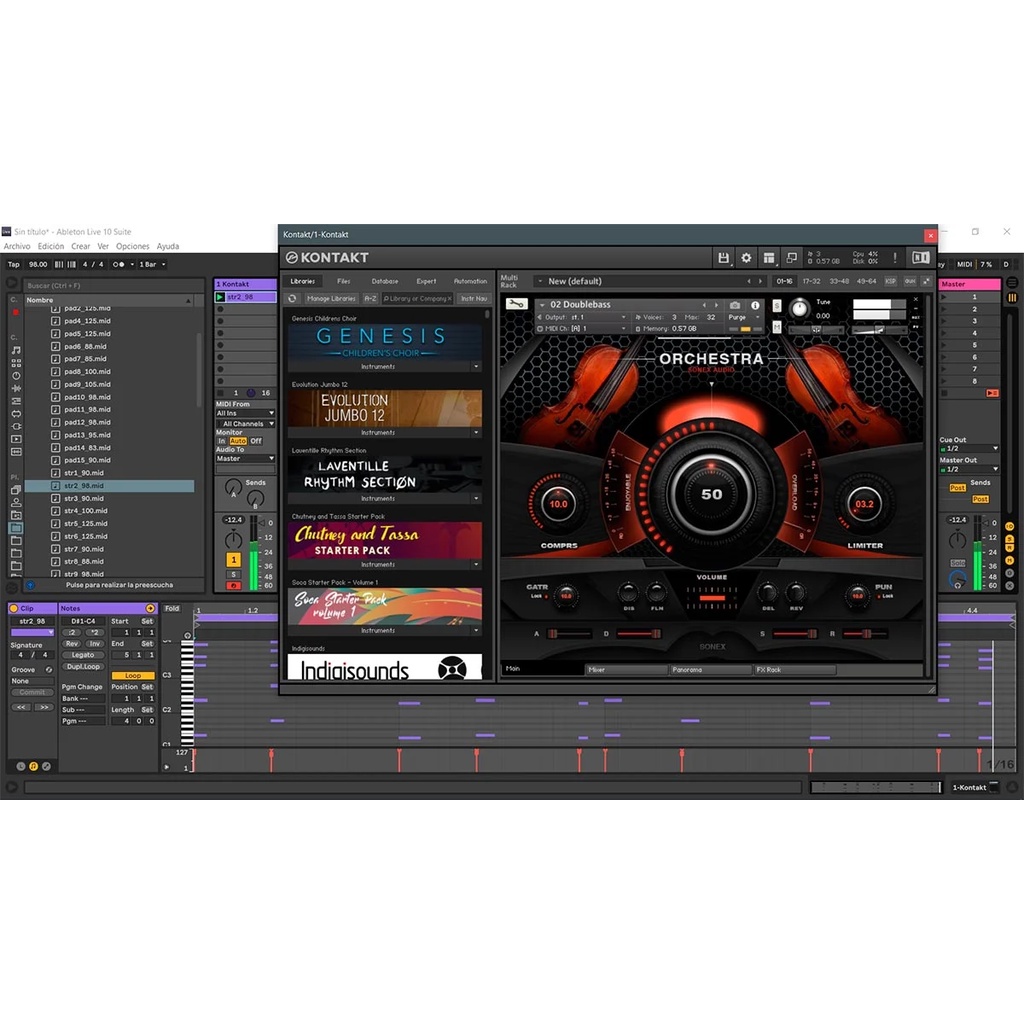This screenshot has height=1024, width=1024.
Task: Switch to Kontakt Database tab
Action: 385,281
